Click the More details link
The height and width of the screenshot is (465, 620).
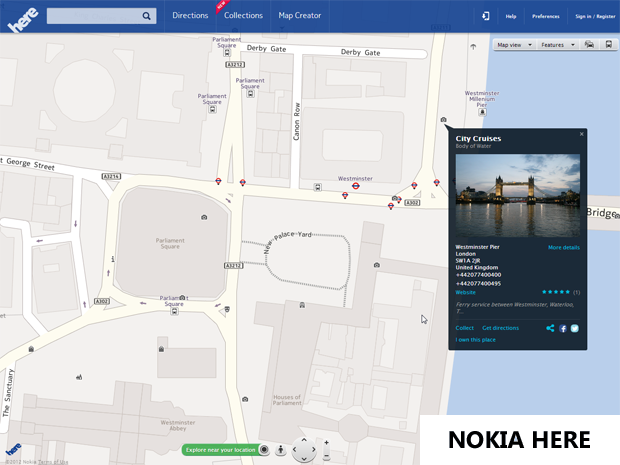click(563, 247)
